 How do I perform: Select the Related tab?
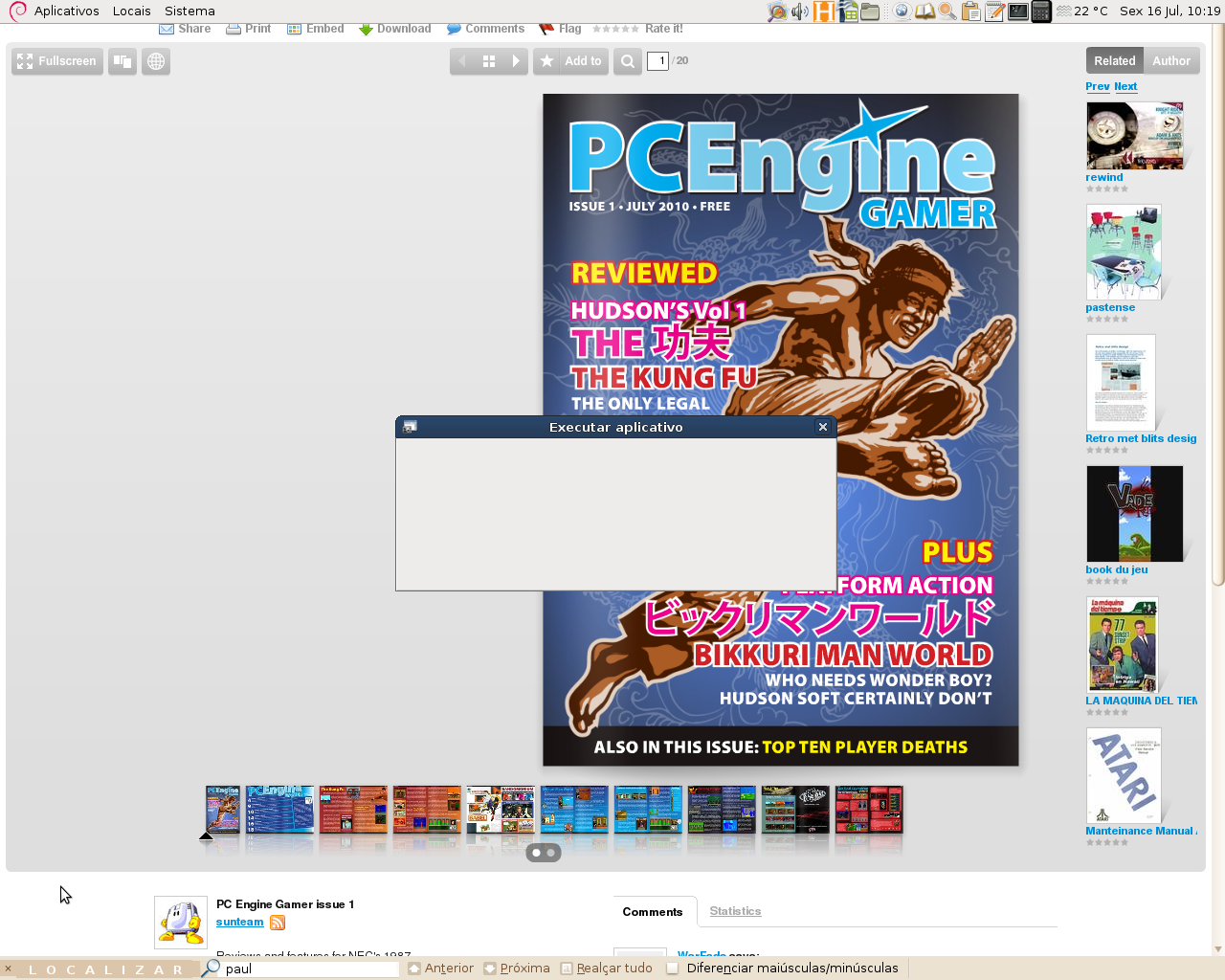[x=1115, y=61]
